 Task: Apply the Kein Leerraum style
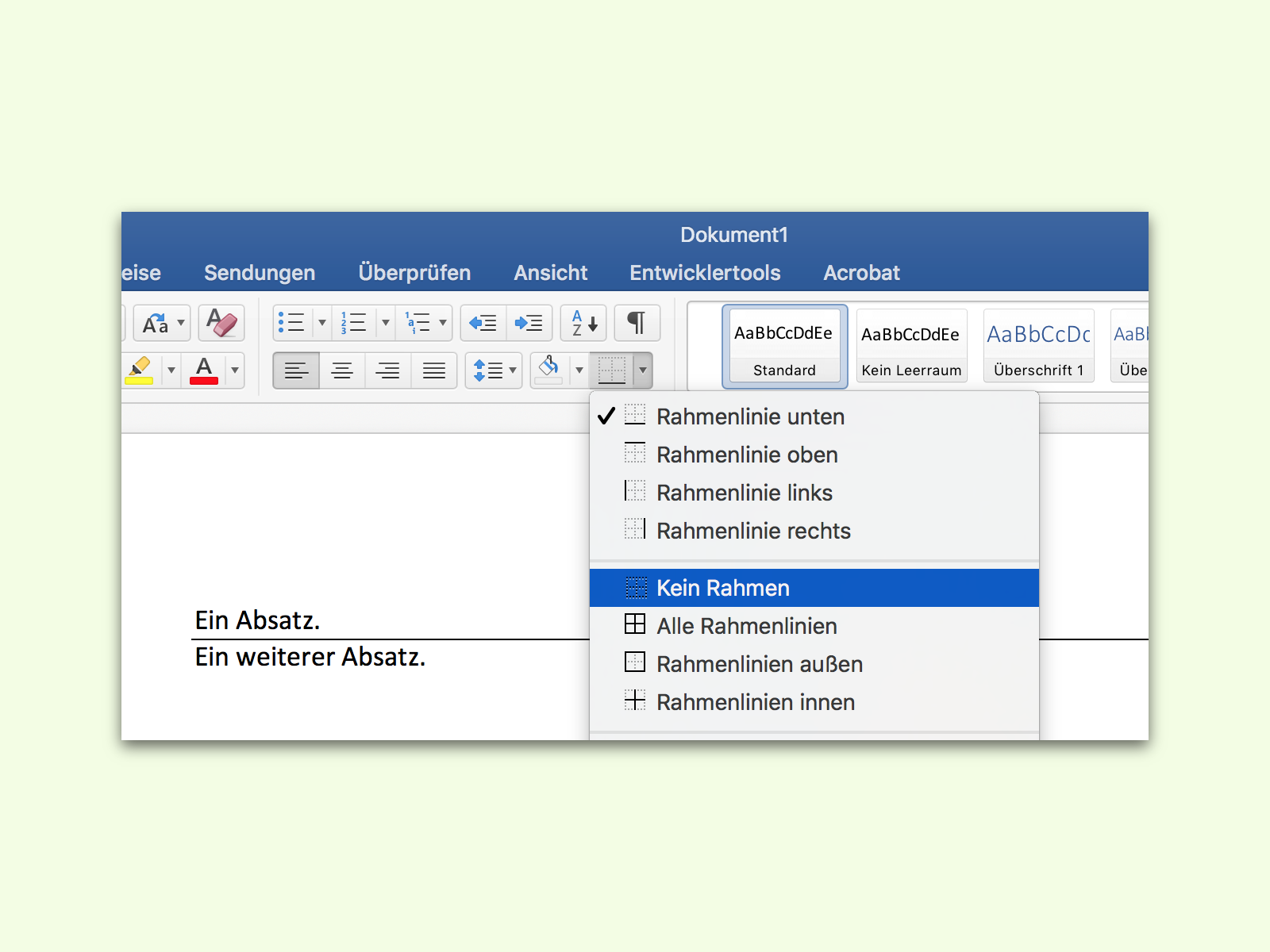[911, 347]
